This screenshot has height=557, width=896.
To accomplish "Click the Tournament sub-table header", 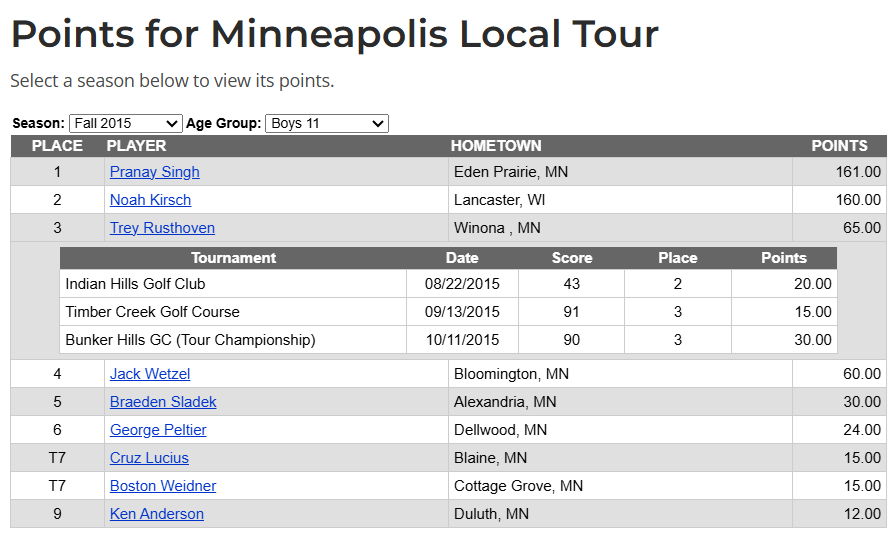I will coord(233,258).
